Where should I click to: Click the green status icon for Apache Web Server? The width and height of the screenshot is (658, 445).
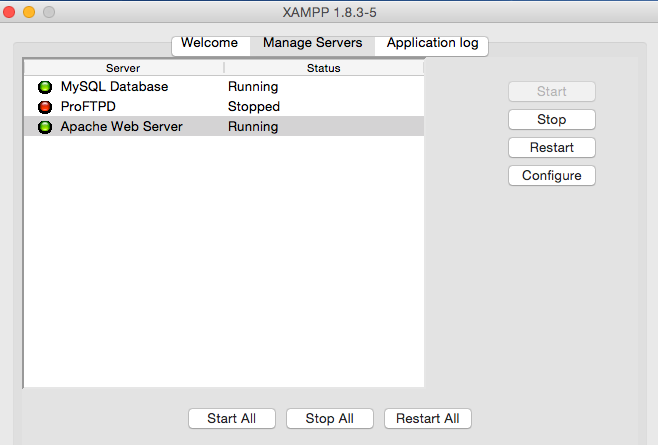click(x=45, y=127)
